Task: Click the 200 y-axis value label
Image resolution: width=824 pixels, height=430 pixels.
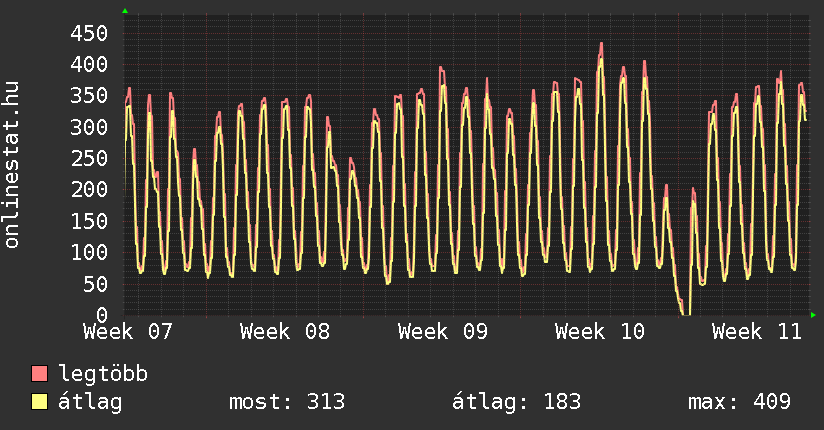Action: tap(89, 189)
